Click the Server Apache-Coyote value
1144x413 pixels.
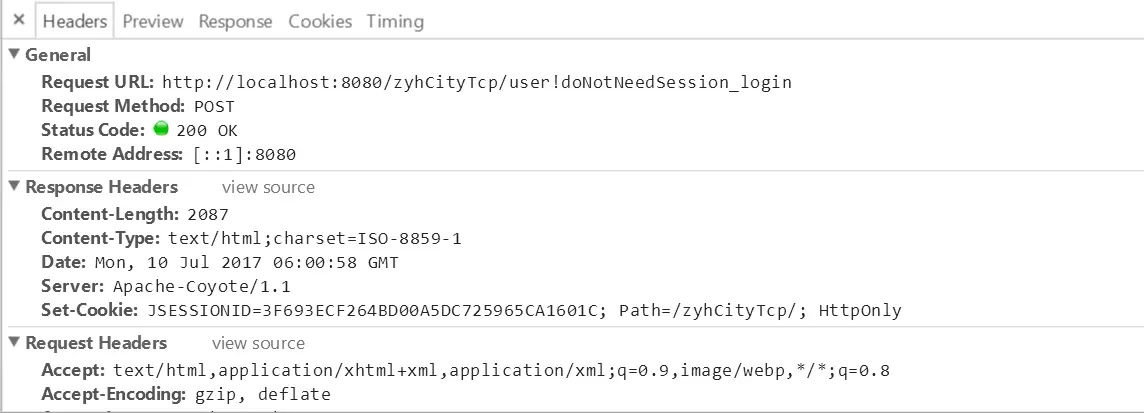(182, 286)
